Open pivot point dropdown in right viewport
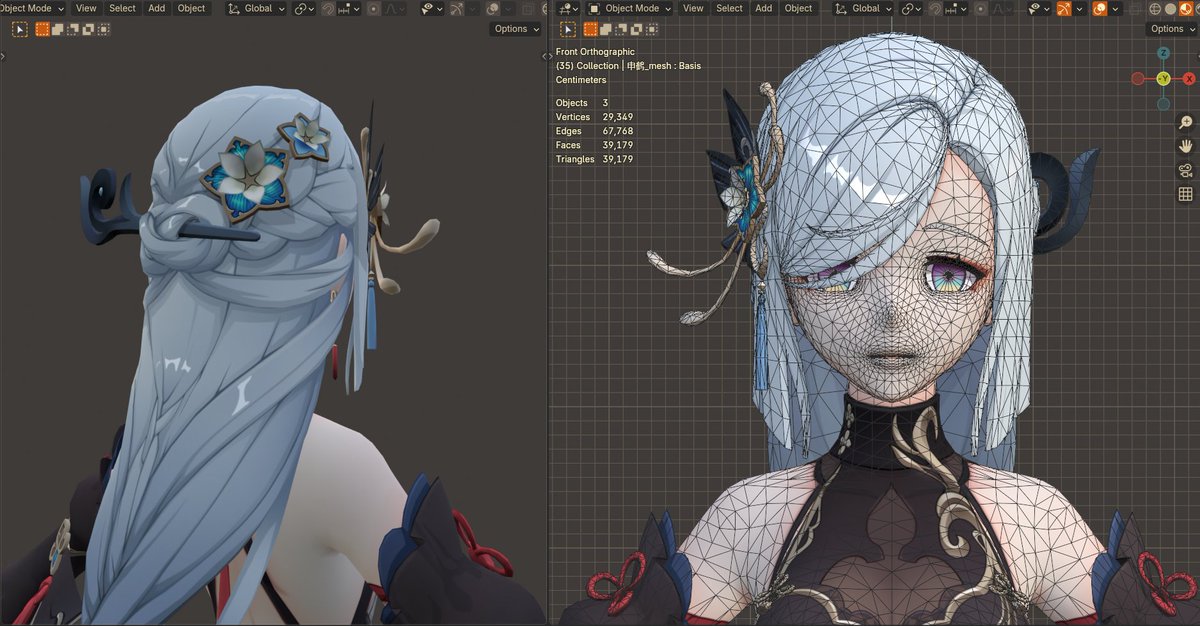The height and width of the screenshot is (626, 1200). coord(912,8)
